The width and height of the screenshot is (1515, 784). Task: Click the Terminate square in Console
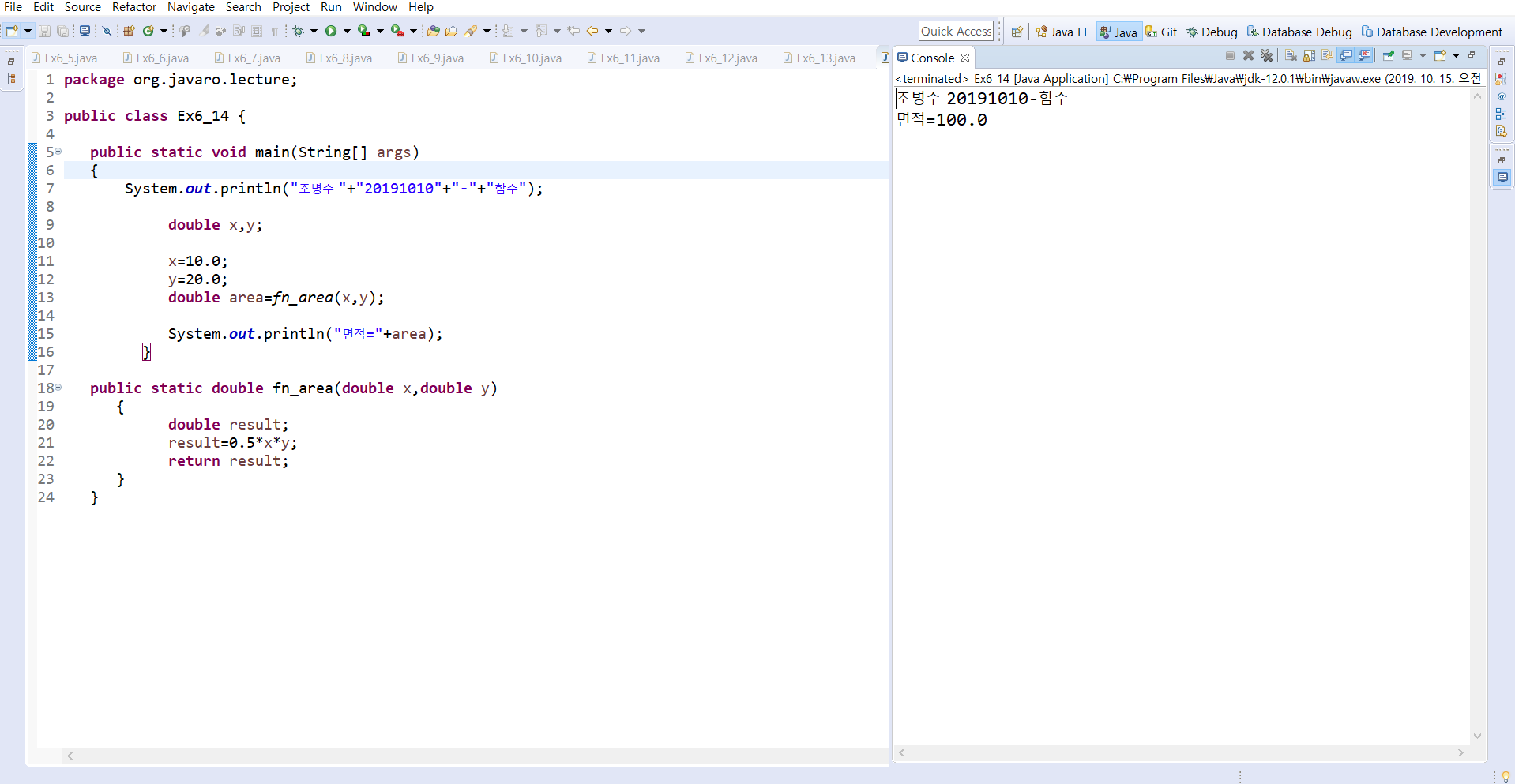(x=1230, y=55)
